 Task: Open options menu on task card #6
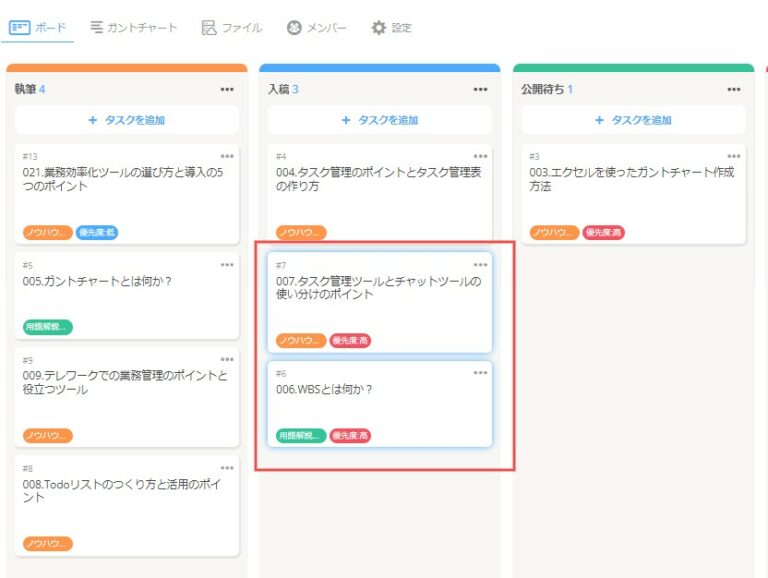coord(481,373)
